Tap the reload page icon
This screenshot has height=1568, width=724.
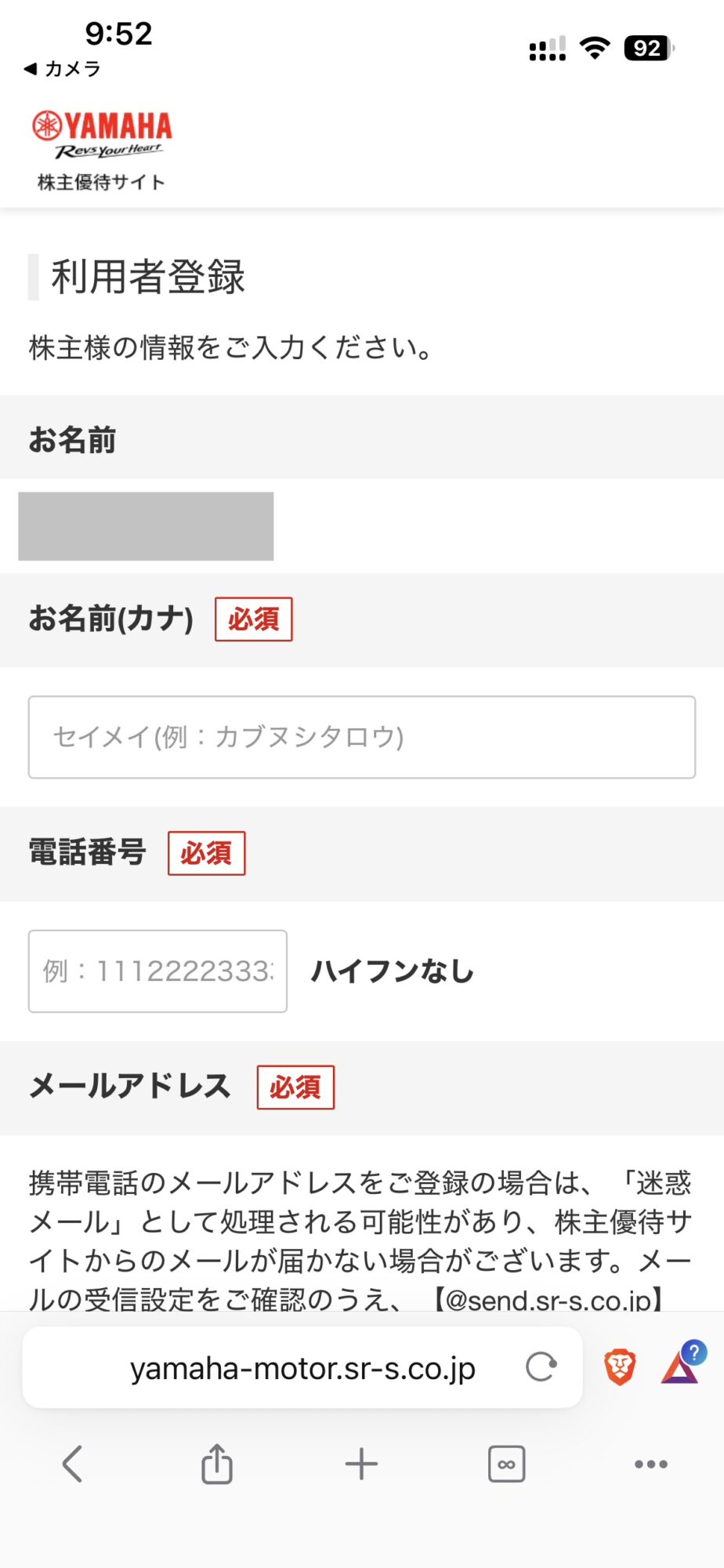(x=541, y=1367)
